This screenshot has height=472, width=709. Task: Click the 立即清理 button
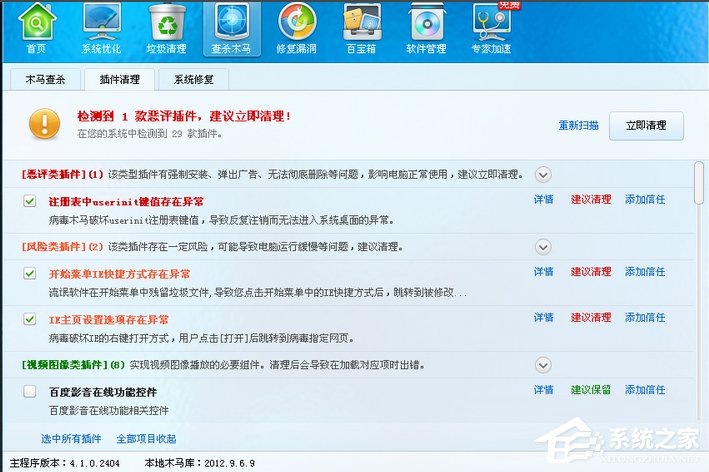pos(646,125)
